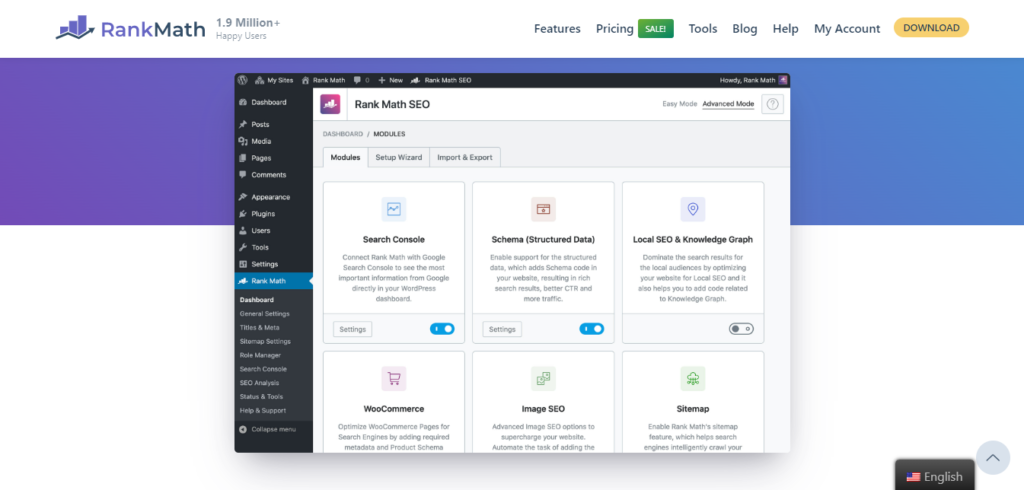Enable the Local SEO & Knowledge Graph toggle
The image size is (1024, 490).
741,329
